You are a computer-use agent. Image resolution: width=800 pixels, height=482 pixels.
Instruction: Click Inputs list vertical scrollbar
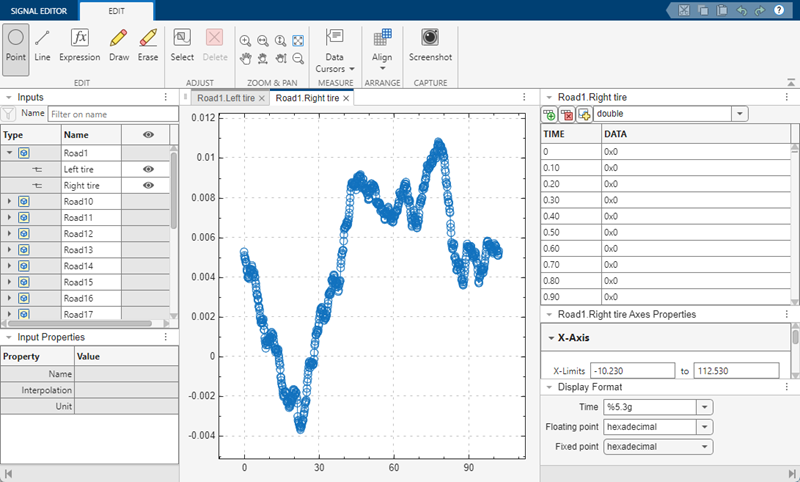pos(173,190)
